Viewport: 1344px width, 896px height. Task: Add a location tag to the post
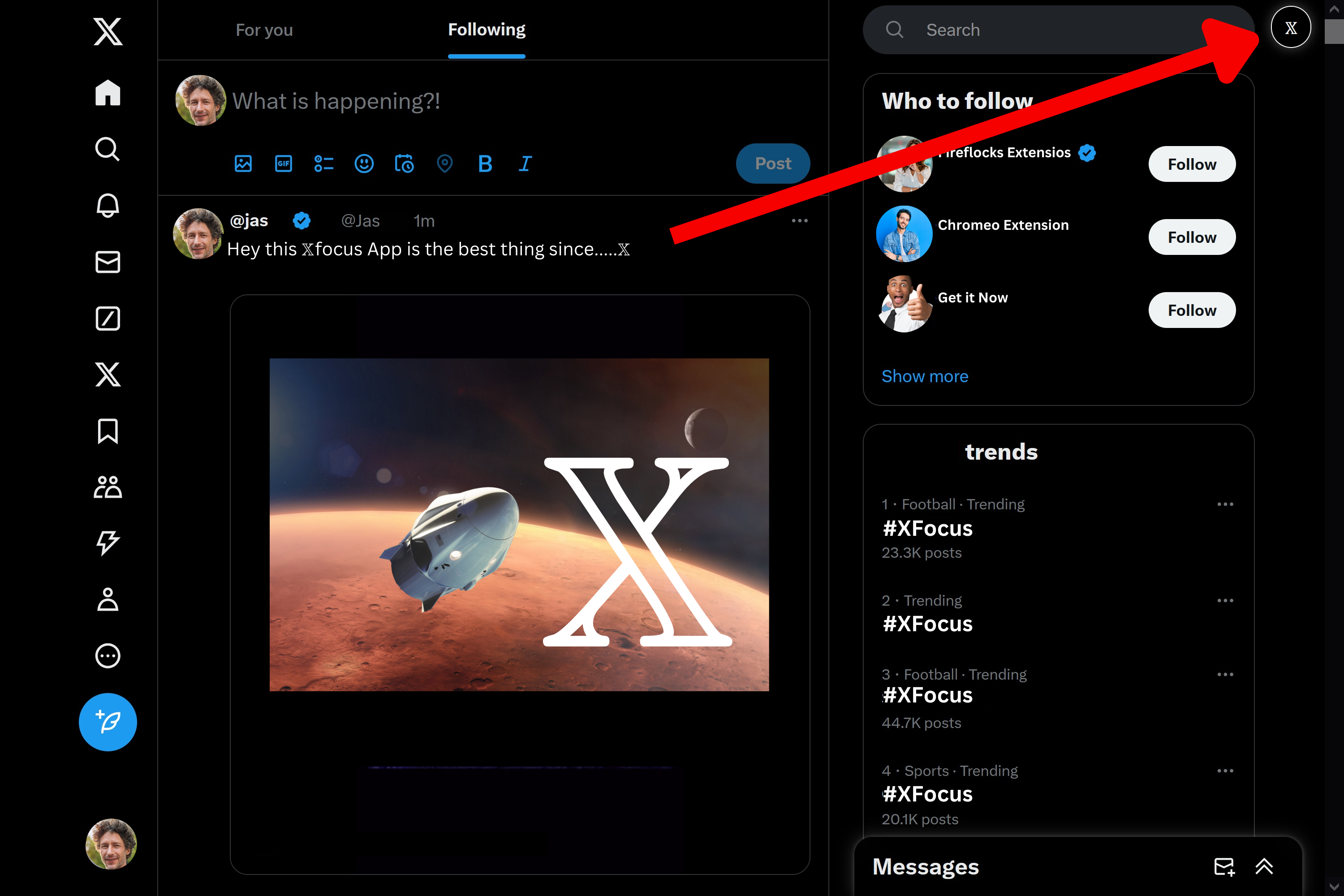444,164
